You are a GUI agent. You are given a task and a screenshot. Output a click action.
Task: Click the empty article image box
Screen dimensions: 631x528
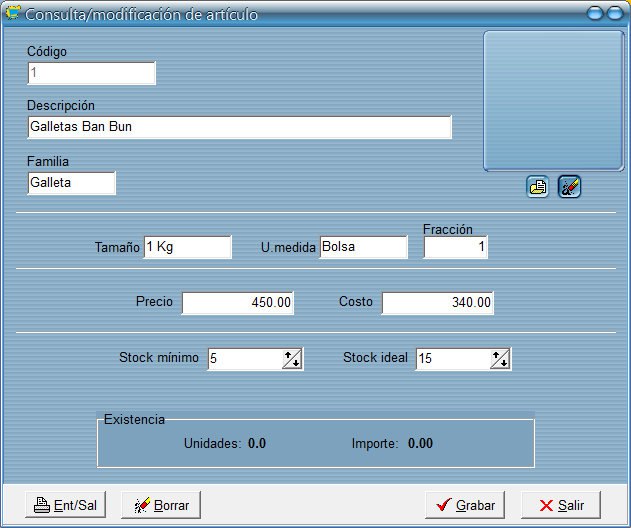point(554,101)
